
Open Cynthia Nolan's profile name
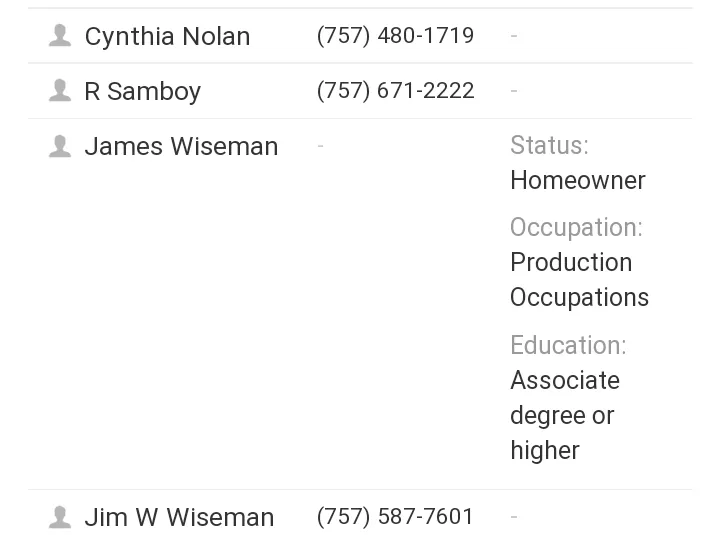(x=168, y=36)
